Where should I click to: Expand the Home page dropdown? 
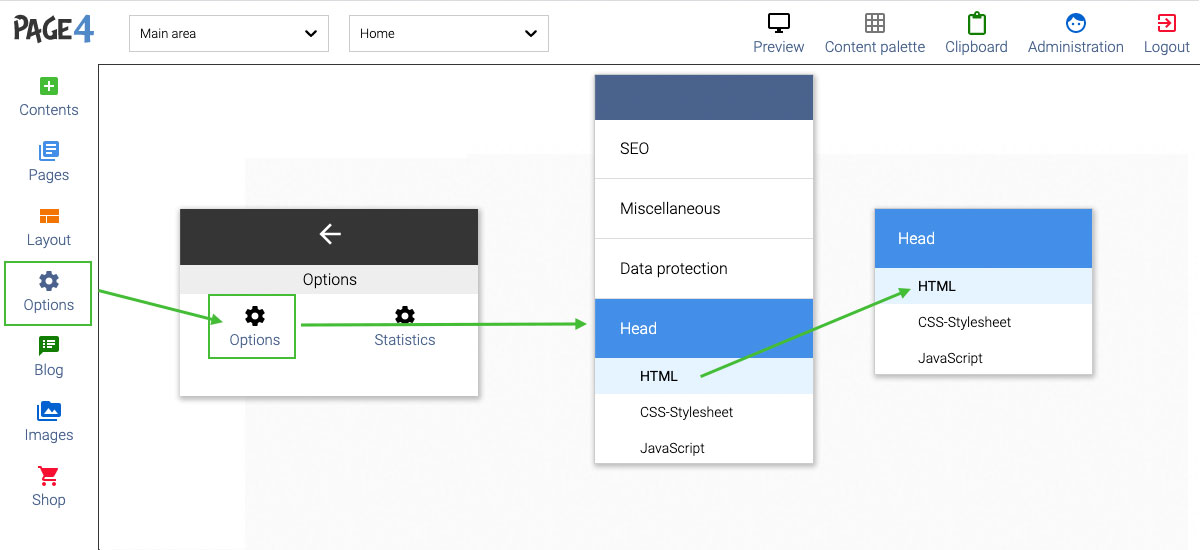pos(449,33)
